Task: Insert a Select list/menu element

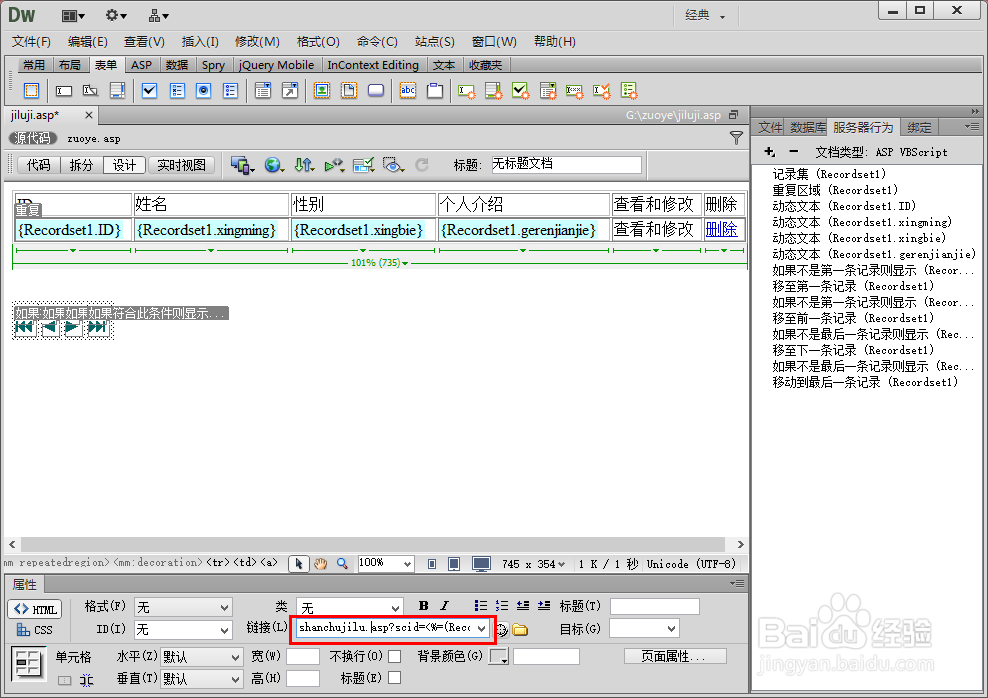Action: point(263,91)
